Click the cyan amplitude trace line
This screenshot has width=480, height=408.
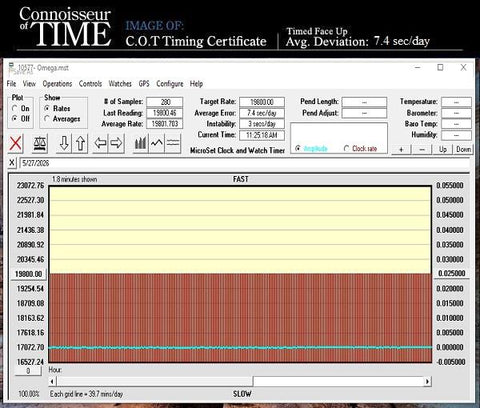point(240,348)
